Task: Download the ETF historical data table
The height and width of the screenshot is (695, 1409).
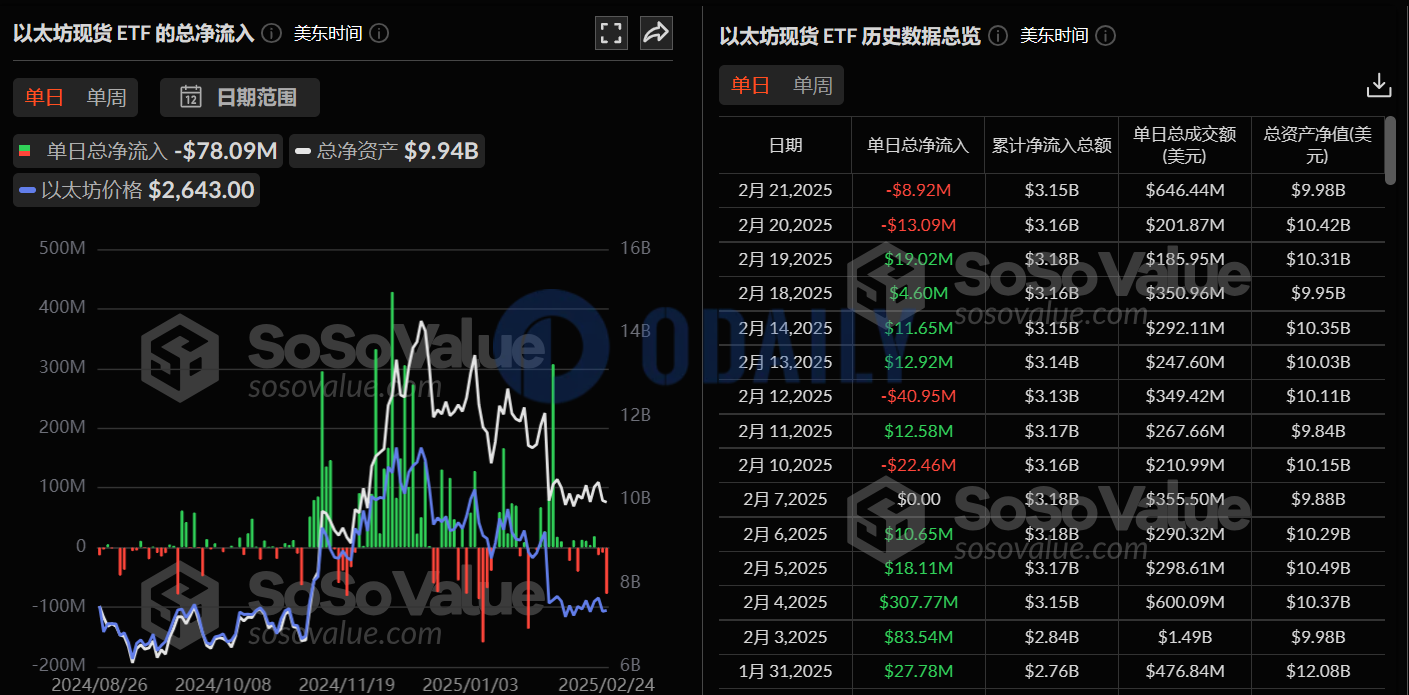Action: 1379,85
